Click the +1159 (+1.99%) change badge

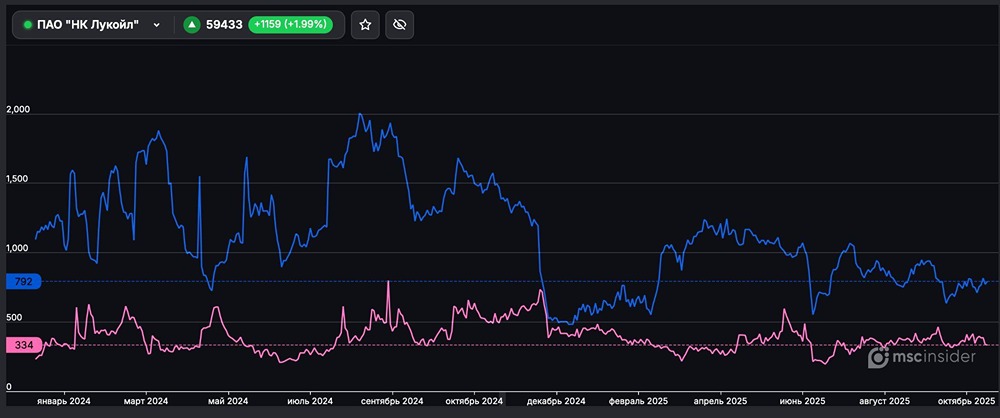(292, 25)
